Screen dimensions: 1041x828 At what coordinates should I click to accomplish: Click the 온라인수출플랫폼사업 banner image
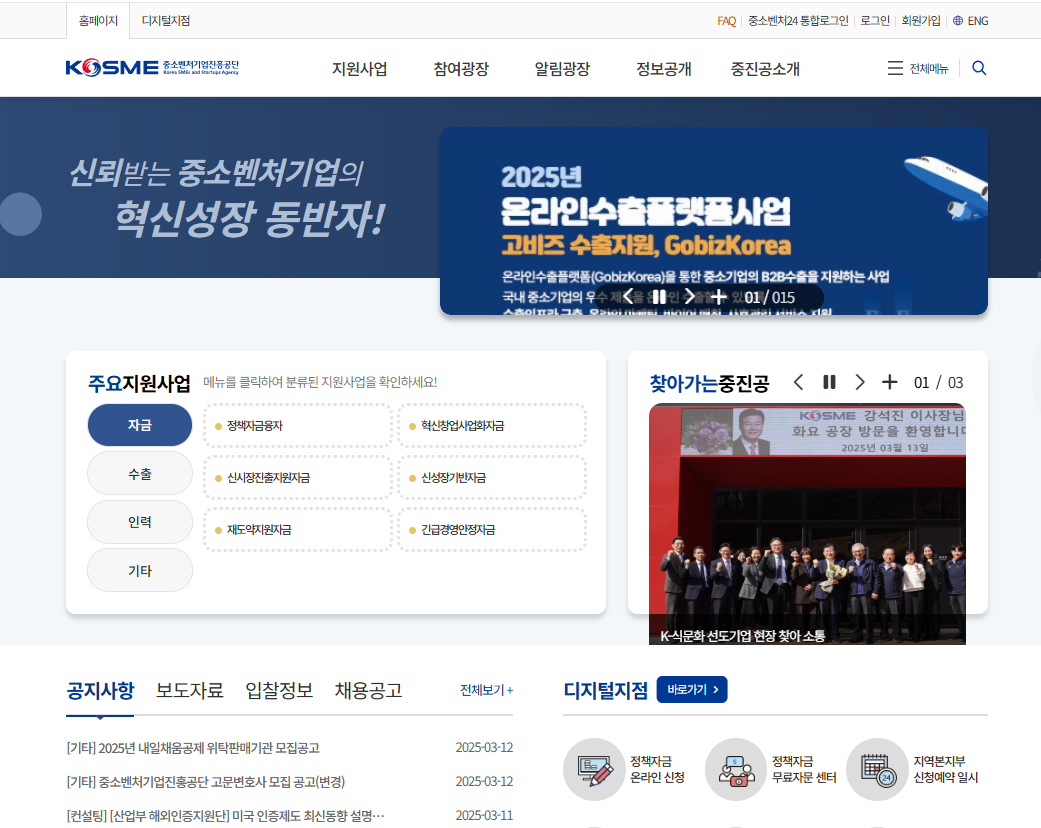[714, 220]
